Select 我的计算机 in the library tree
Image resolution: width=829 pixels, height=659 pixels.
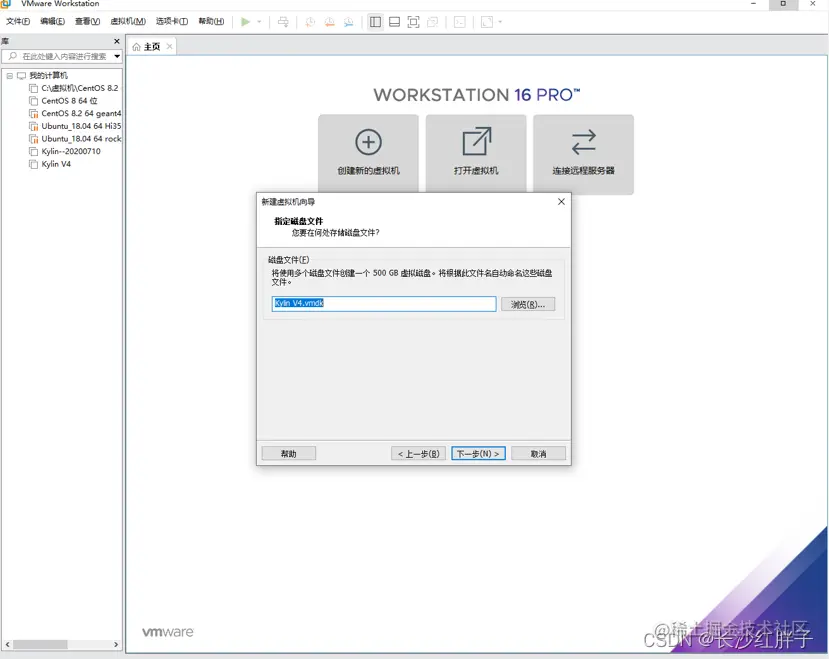tap(48, 76)
